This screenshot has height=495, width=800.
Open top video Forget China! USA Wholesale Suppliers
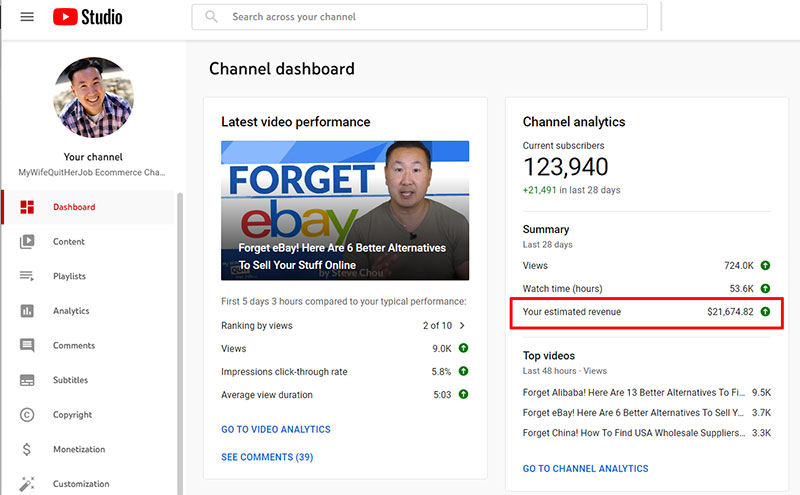tap(634, 433)
